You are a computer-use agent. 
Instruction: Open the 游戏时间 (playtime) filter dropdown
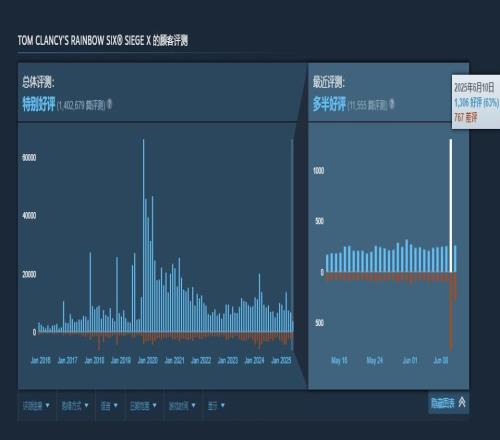click(182, 406)
